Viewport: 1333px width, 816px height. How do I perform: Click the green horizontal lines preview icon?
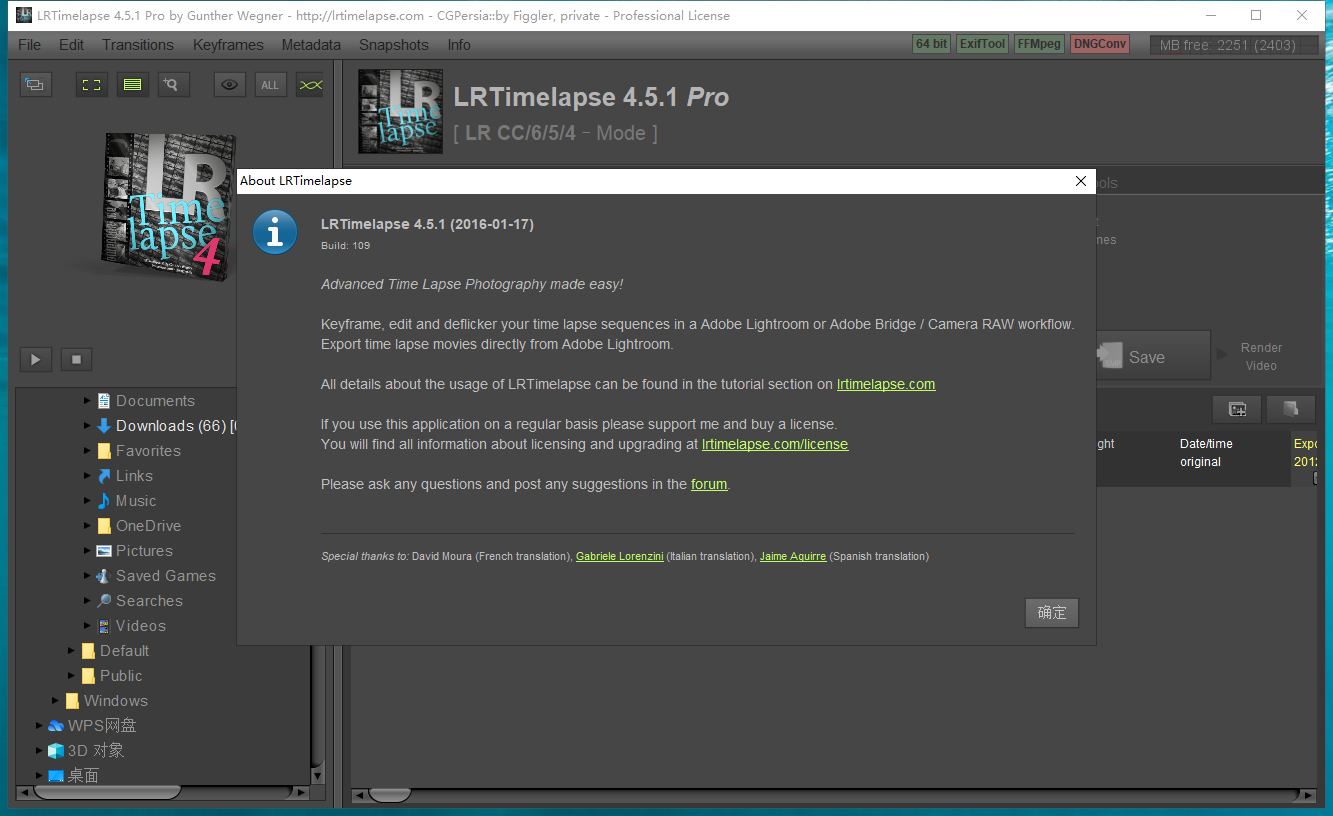coord(132,85)
